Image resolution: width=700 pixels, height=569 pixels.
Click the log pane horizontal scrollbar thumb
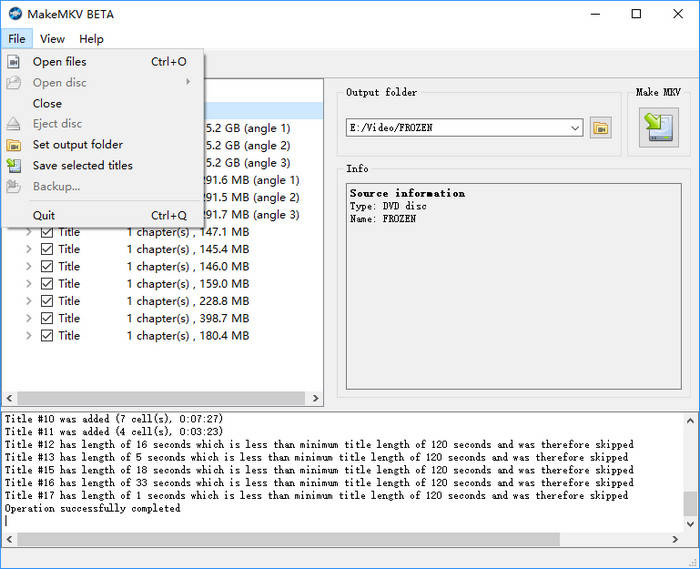(x=288, y=540)
